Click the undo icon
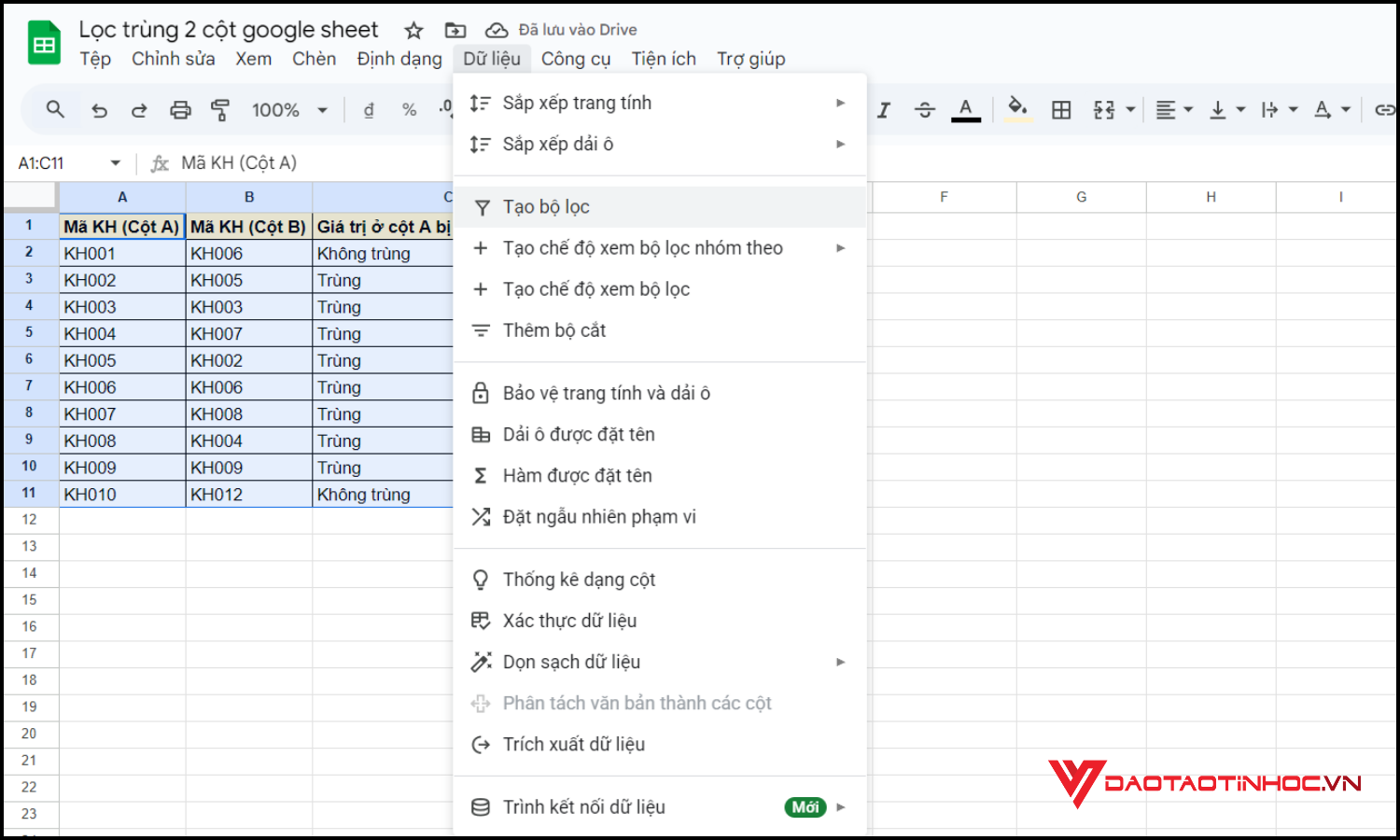The height and width of the screenshot is (840, 1400). coord(100,109)
